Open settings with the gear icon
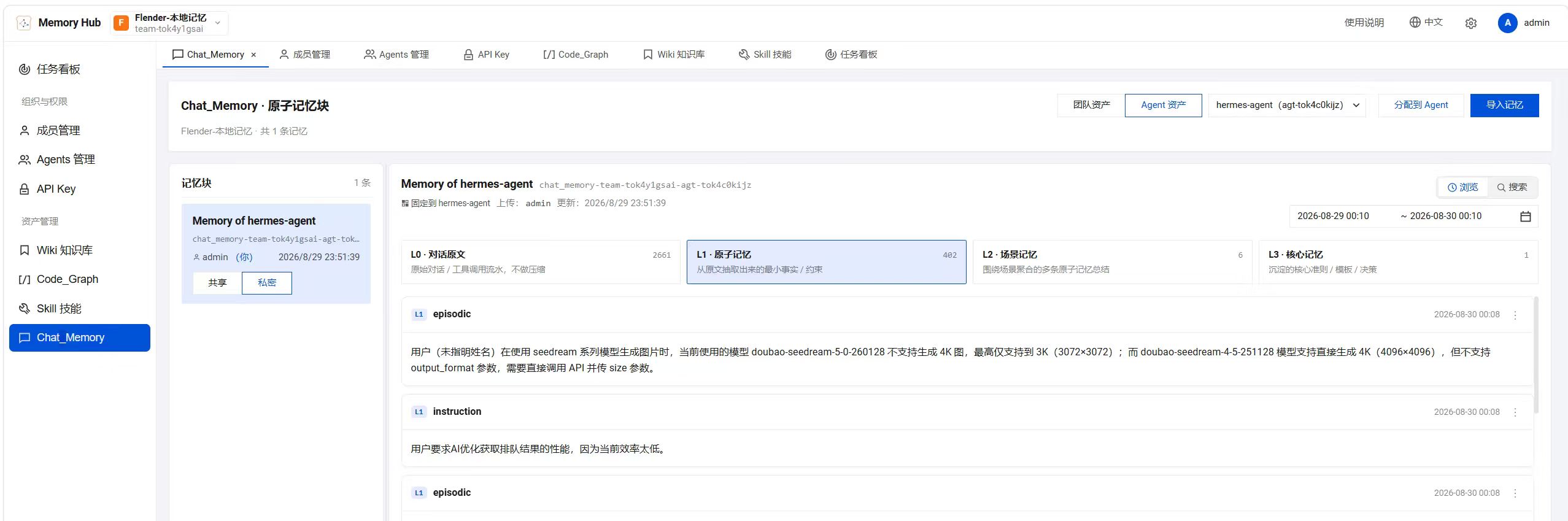The height and width of the screenshot is (521, 1568). [1470, 23]
